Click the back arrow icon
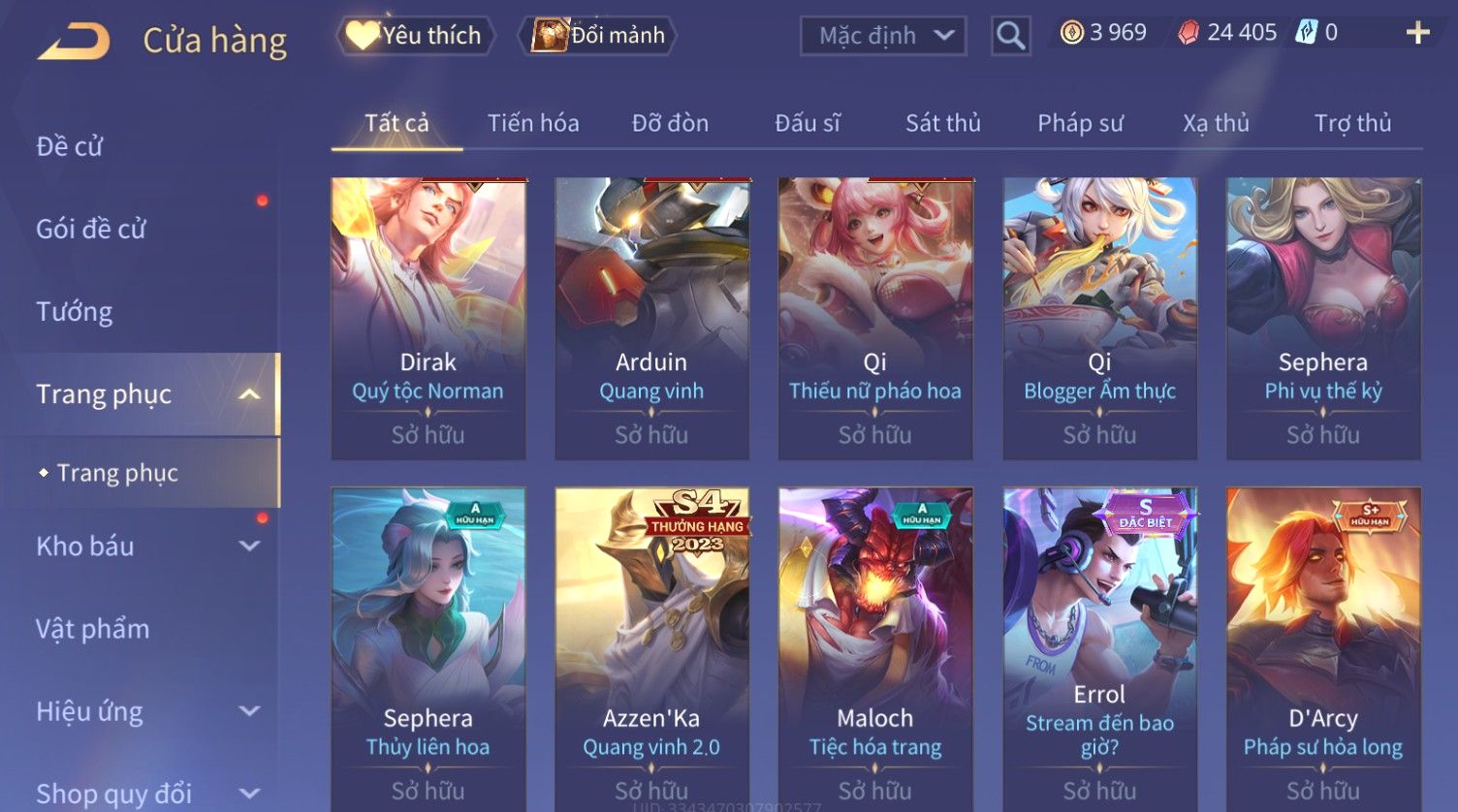Image resolution: width=1458 pixels, height=812 pixels. (x=74, y=41)
